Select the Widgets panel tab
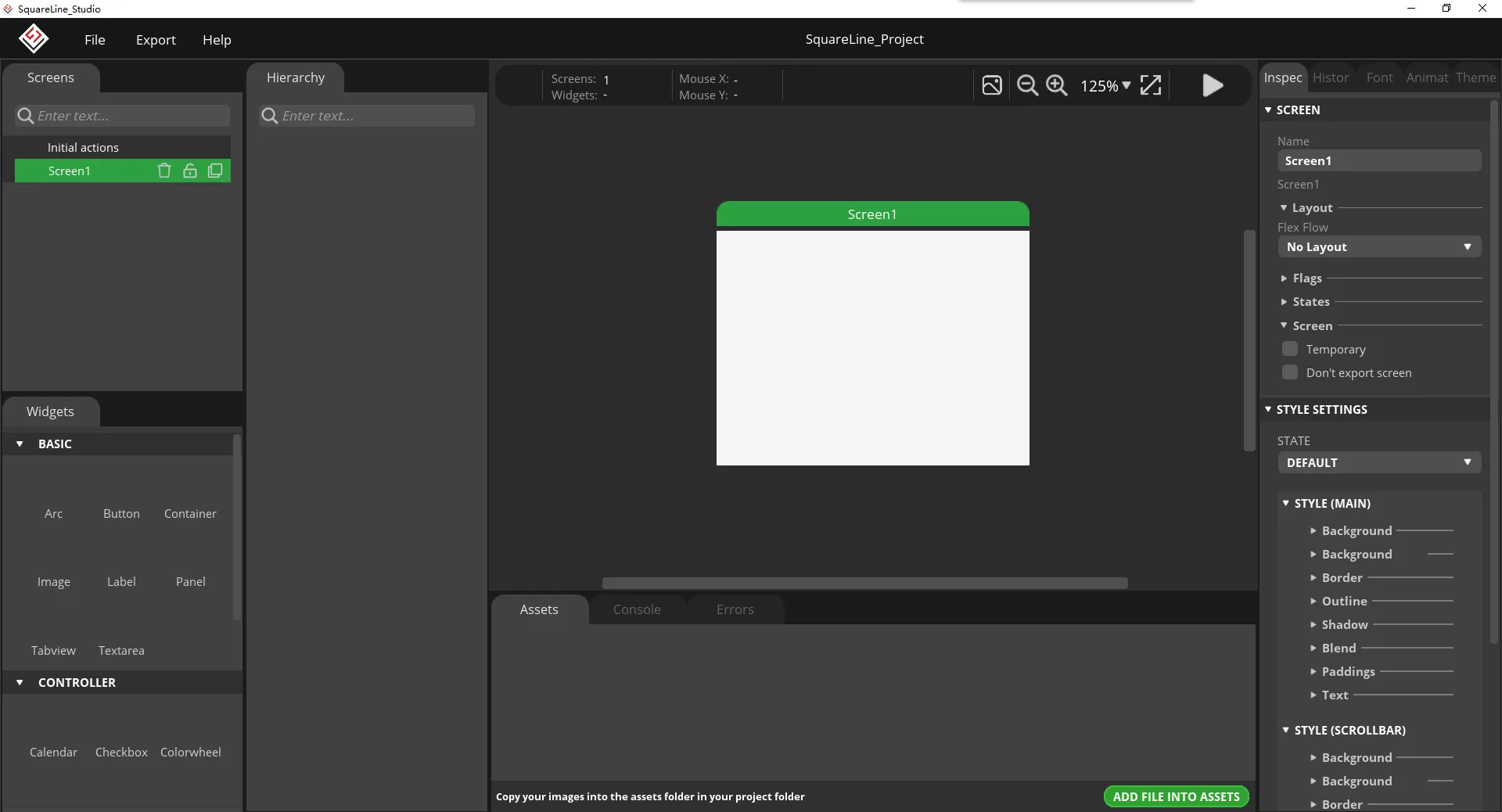 pos(50,411)
